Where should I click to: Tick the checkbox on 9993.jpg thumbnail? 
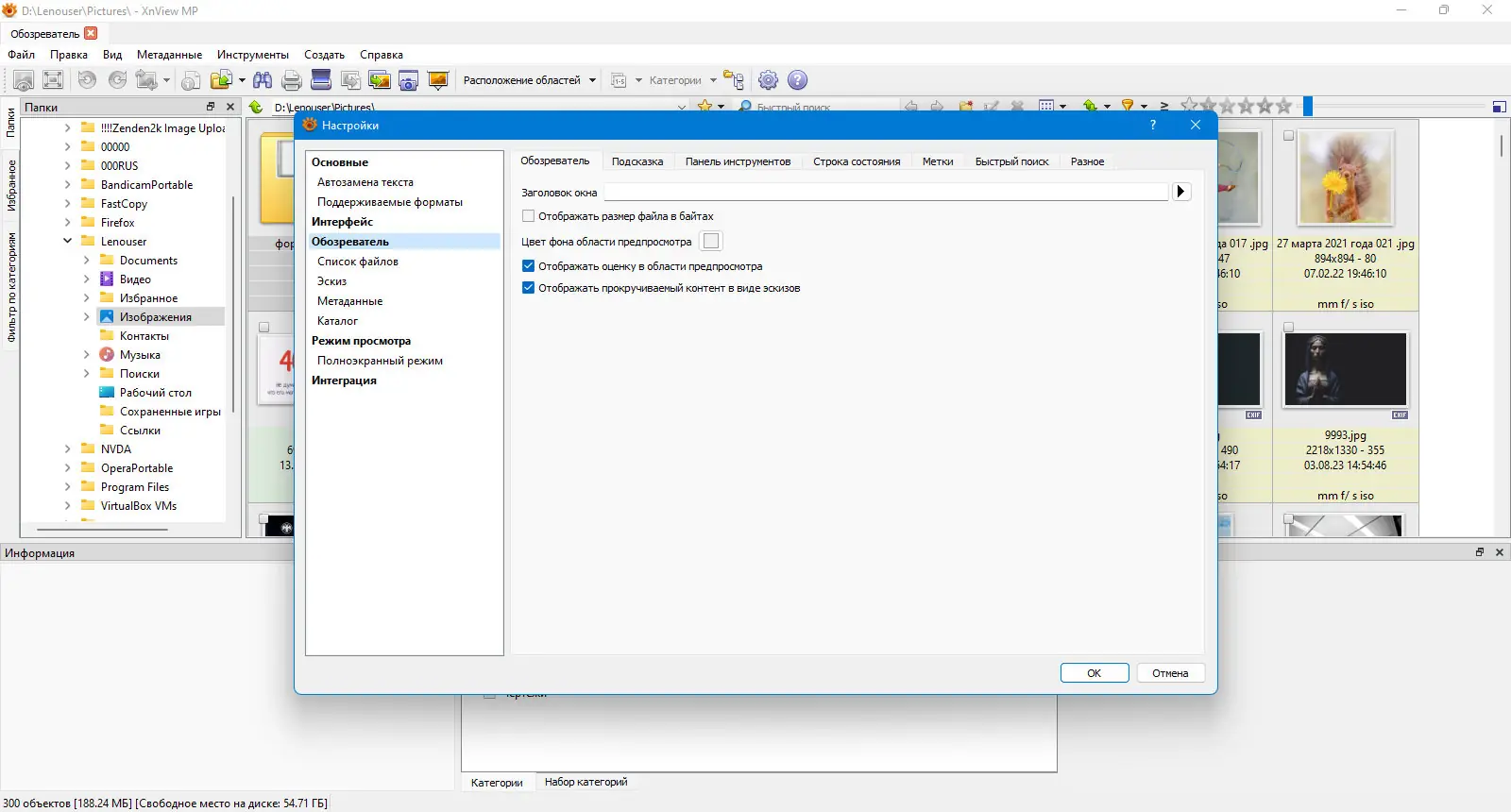pyautogui.click(x=1288, y=328)
